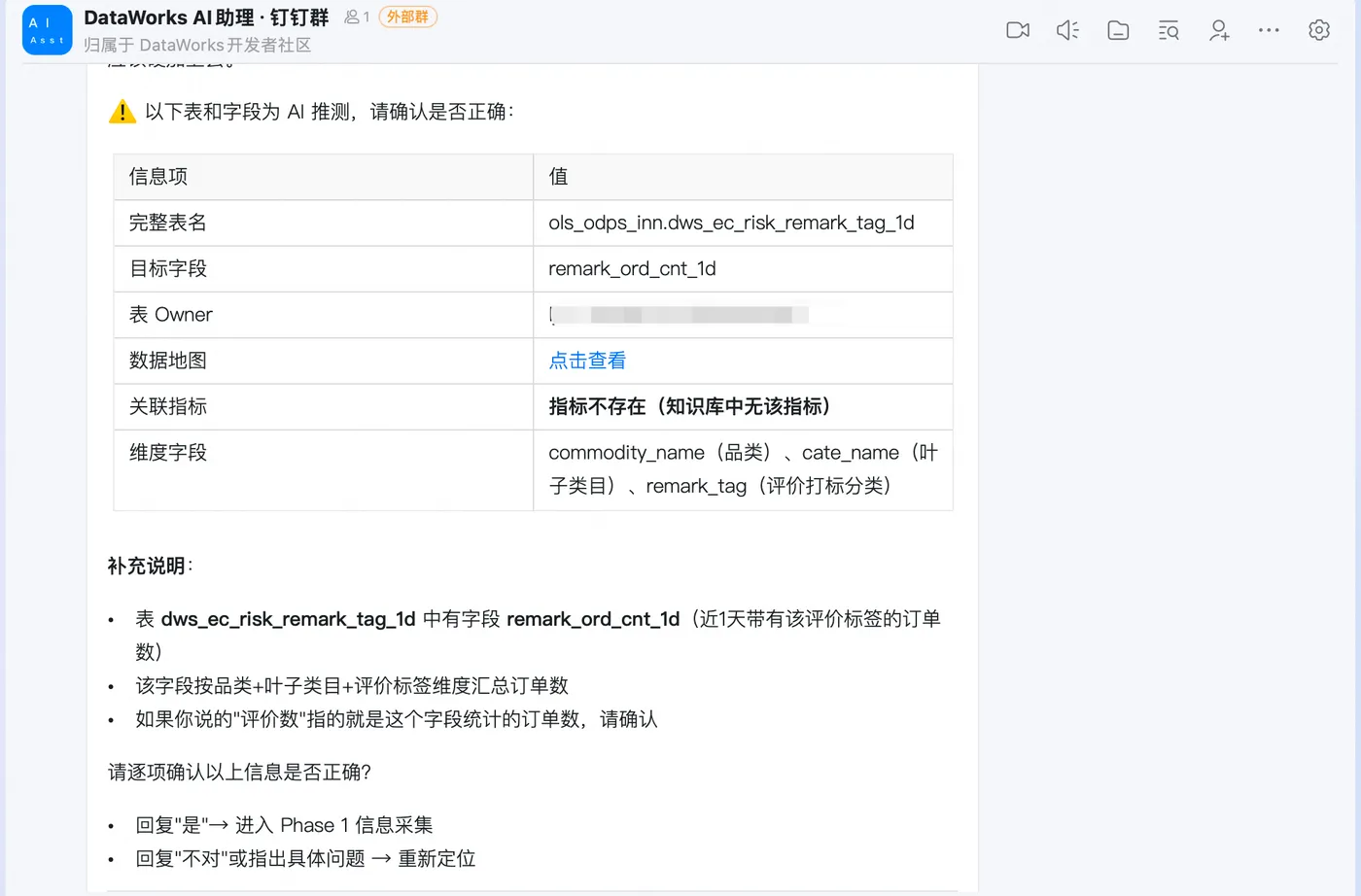The image size is (1361, 896).
Task: Open the 点击查看 data map link
Action: pyautogui.click(x=587, y=361)
